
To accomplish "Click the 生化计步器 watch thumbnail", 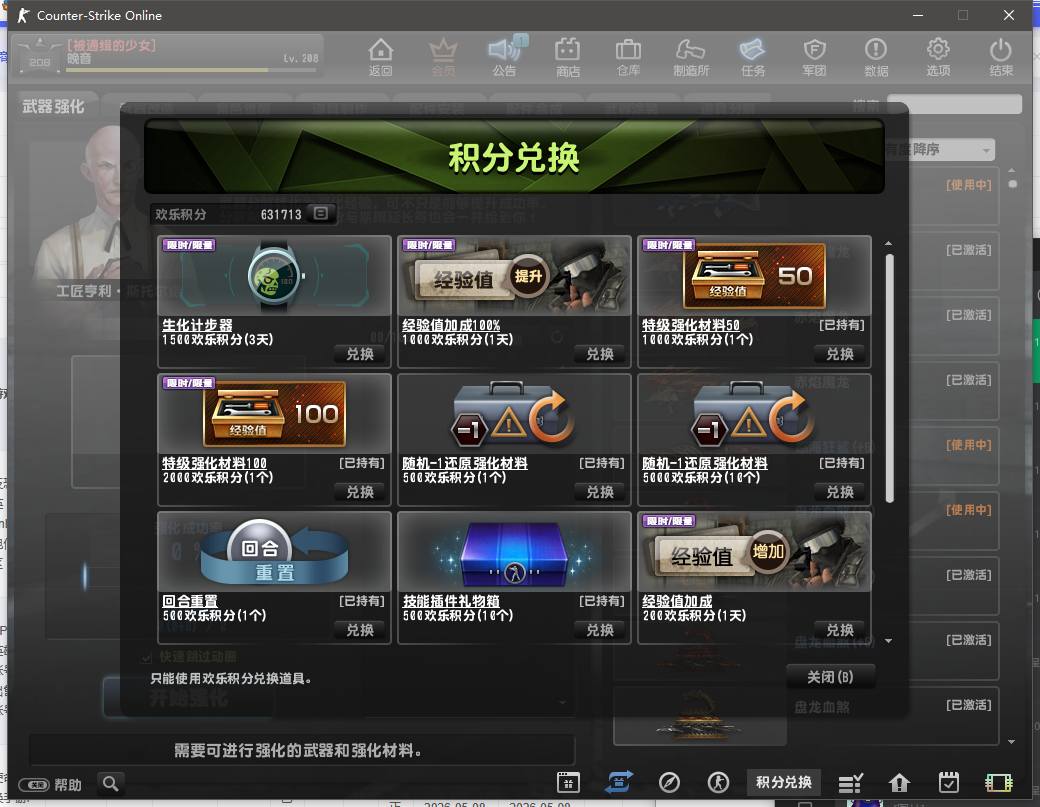I will click(275, 276).
